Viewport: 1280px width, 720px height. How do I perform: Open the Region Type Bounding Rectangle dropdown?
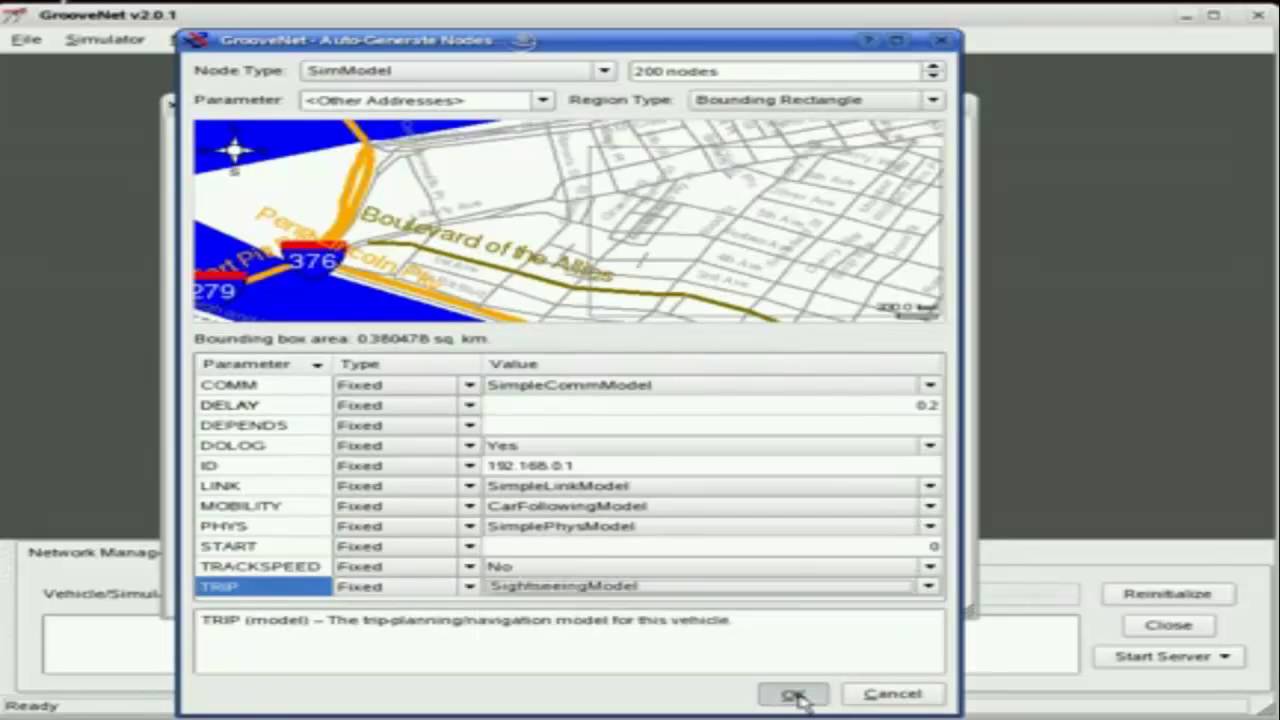(x=932, y=100)
